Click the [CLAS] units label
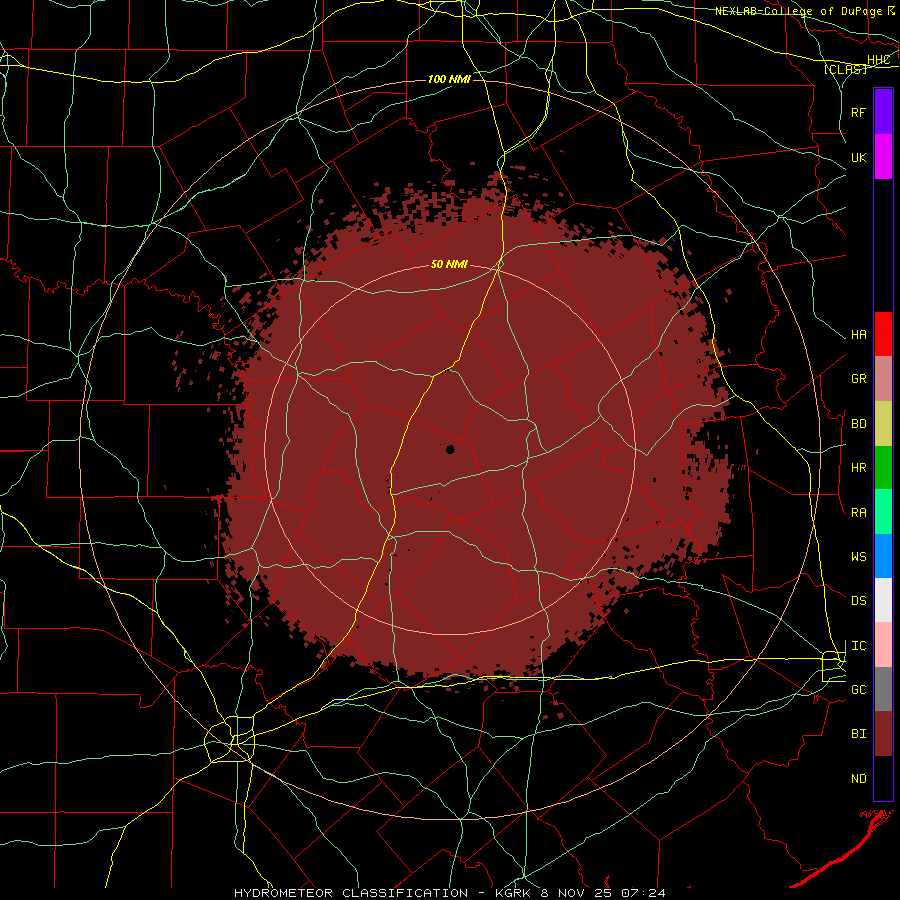This screenshot has height=900, width=900. point(845,69)
